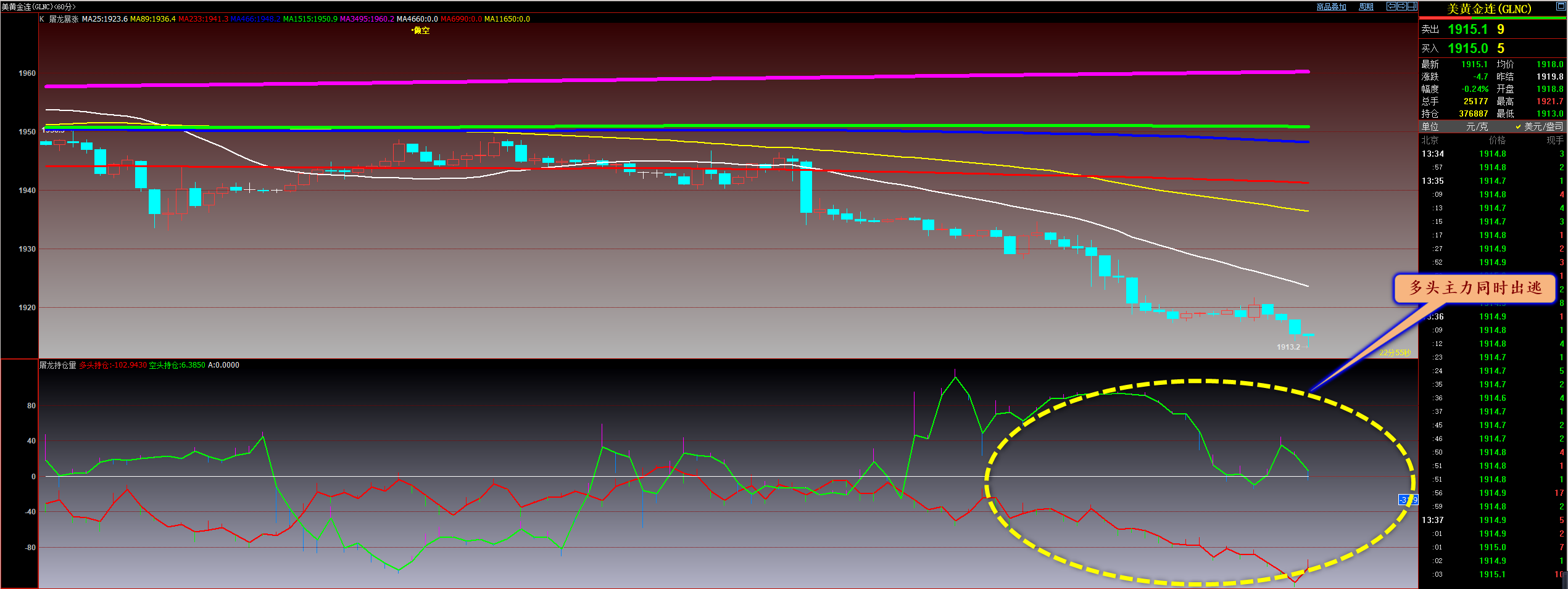Select the MA25:1923.6 indicator label
Viewport: 1568px width, 589px height.
point(104,19)
